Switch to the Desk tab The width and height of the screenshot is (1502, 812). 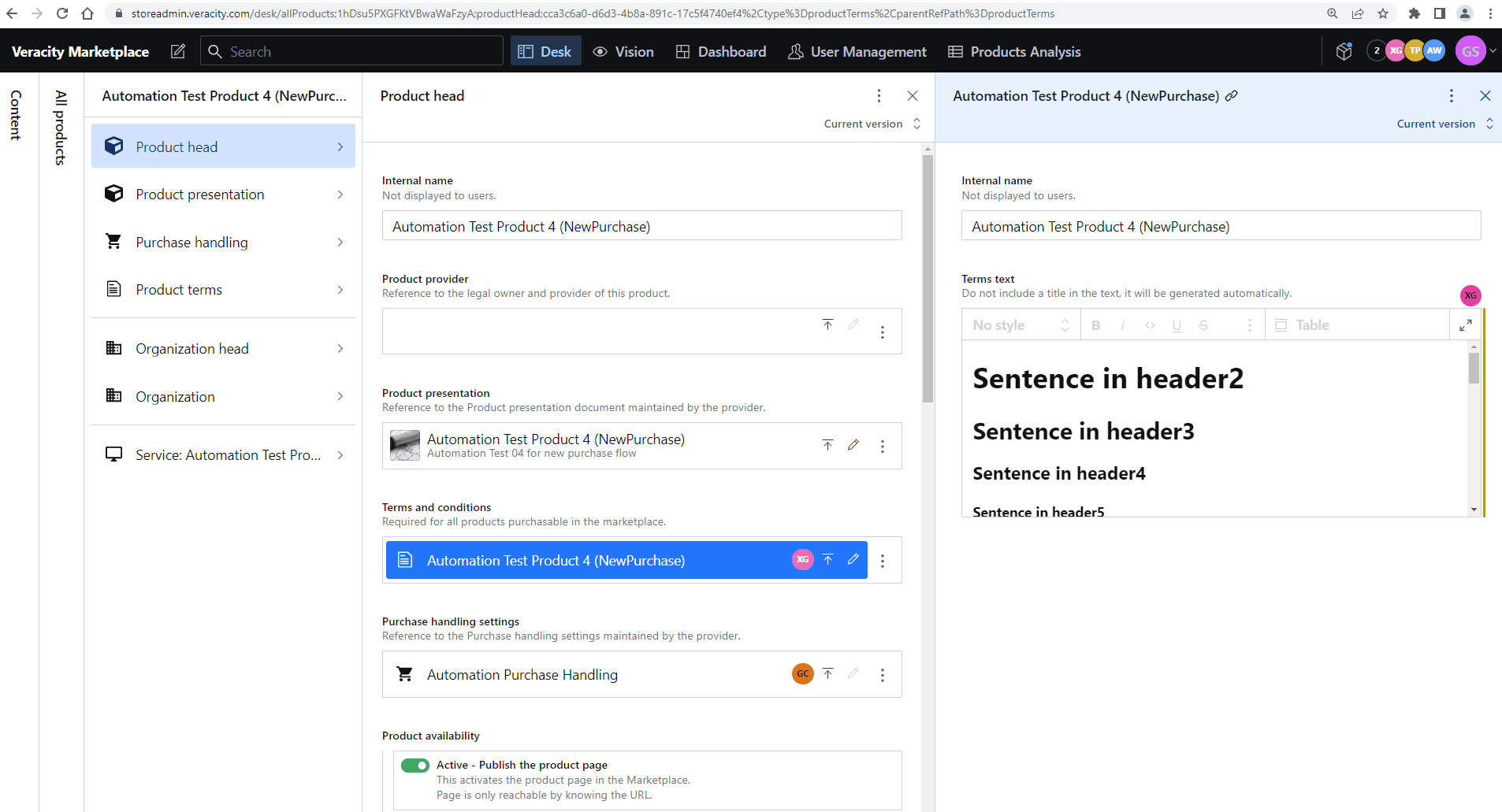pos(545,51)
